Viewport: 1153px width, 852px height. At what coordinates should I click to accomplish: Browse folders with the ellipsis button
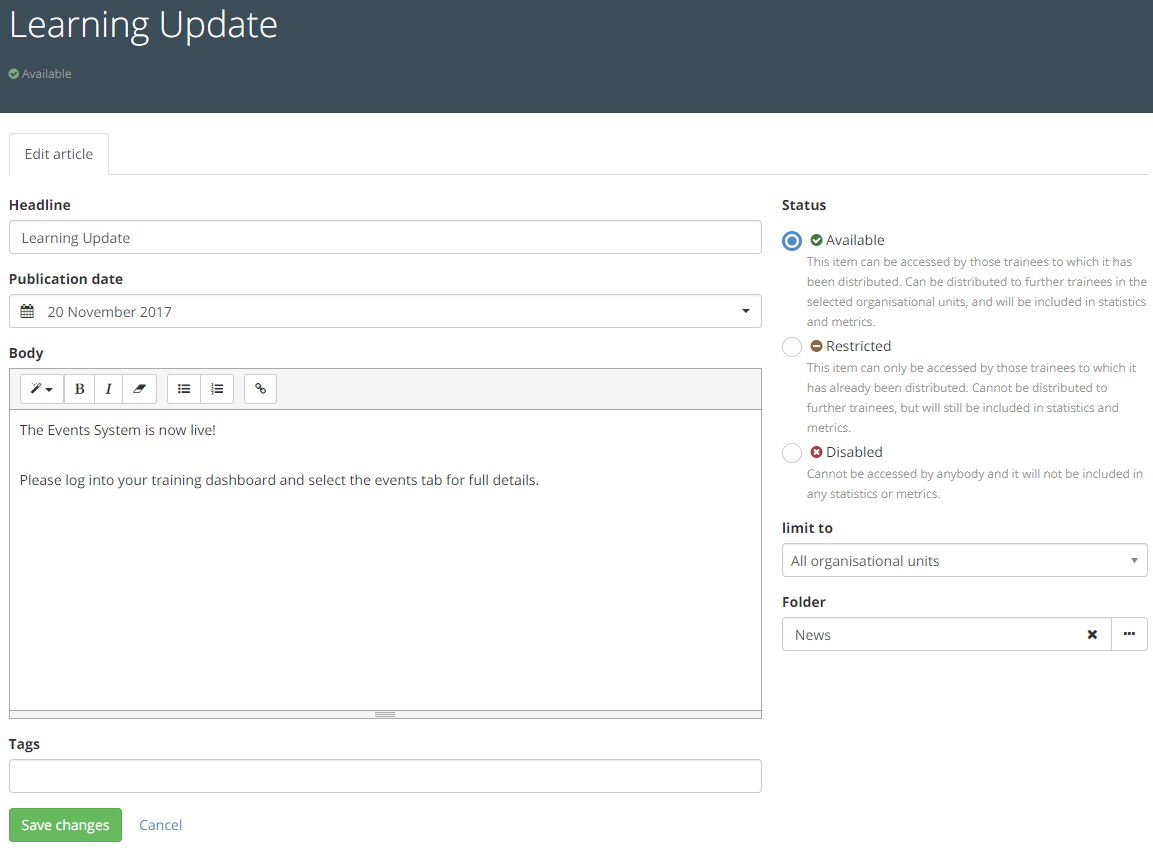1129,635
